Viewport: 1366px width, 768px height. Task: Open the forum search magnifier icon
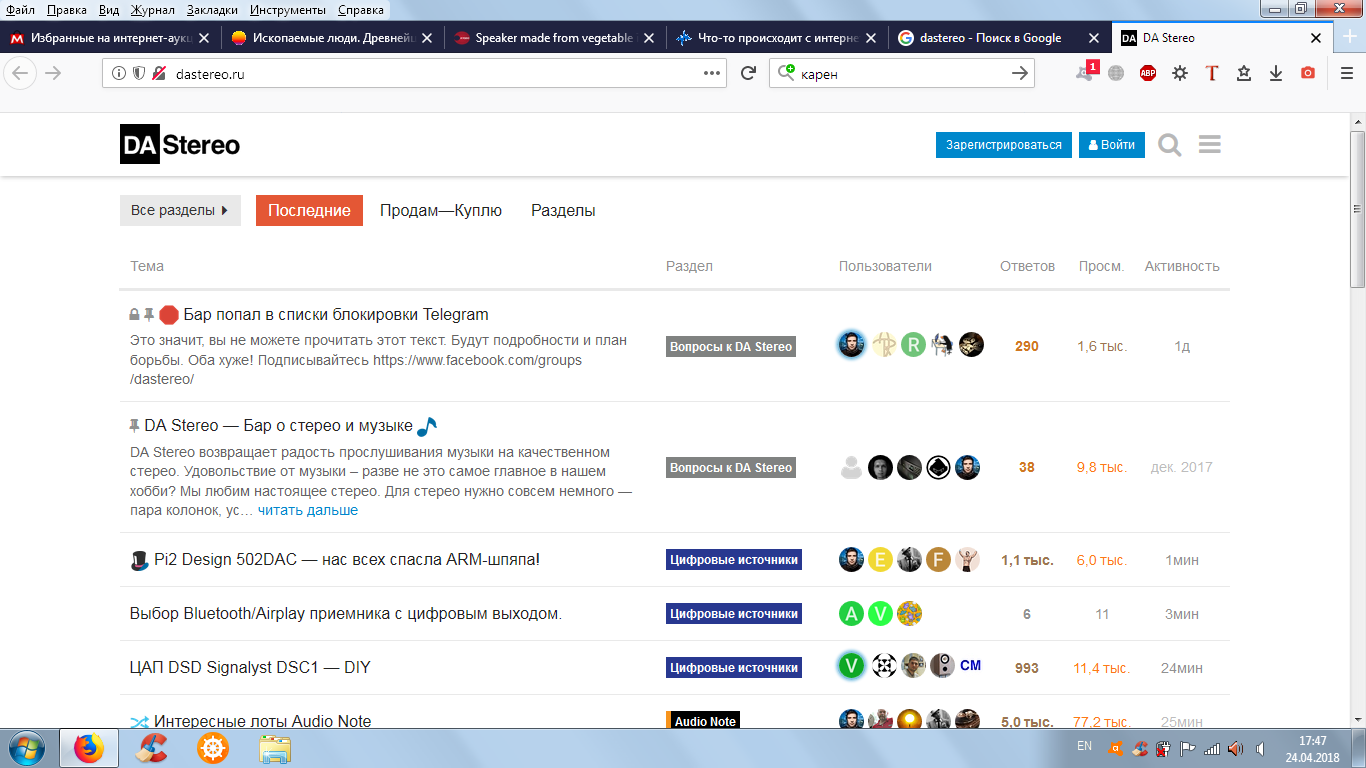tap(1170, 145)
